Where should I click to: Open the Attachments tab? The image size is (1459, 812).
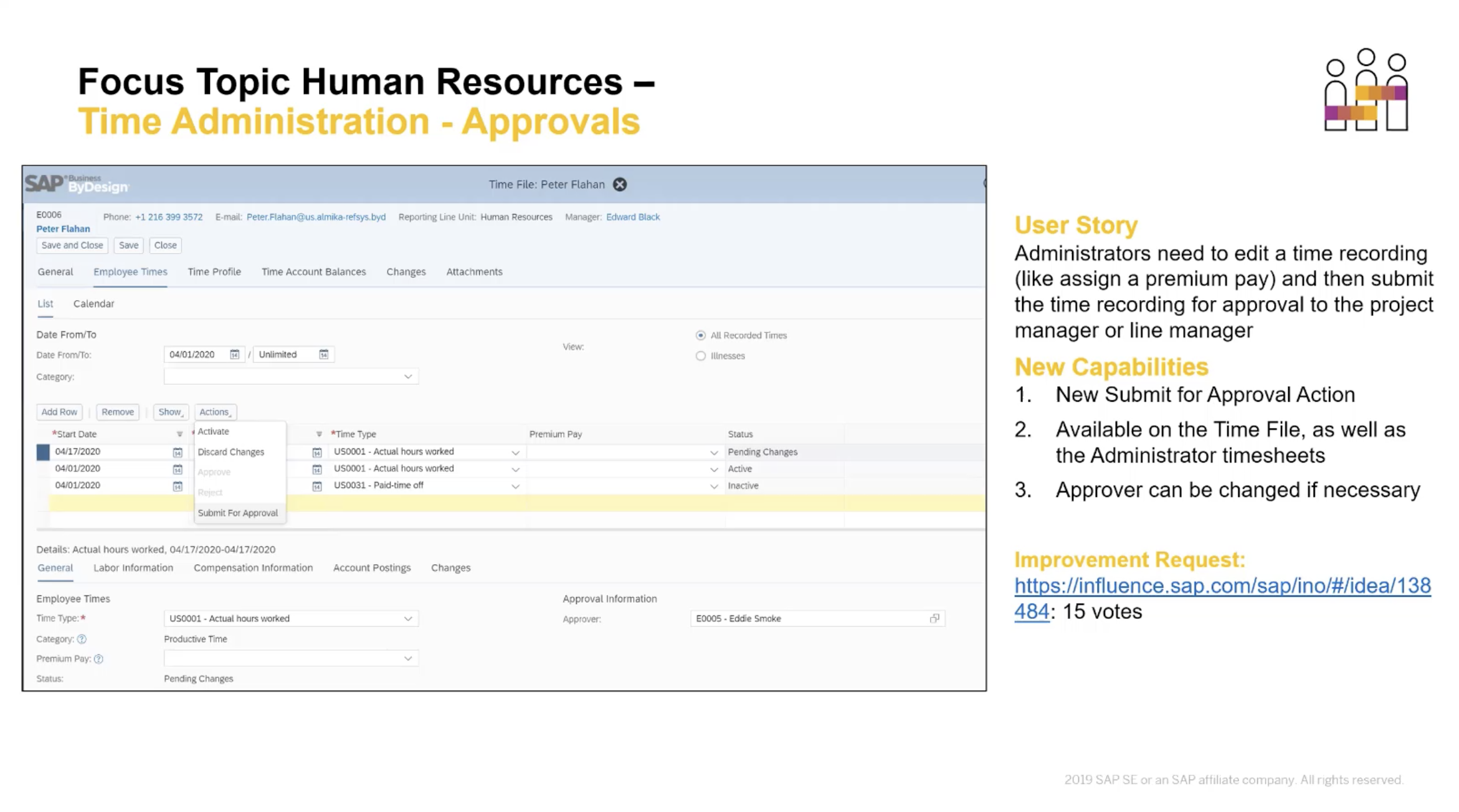(474, 271)
